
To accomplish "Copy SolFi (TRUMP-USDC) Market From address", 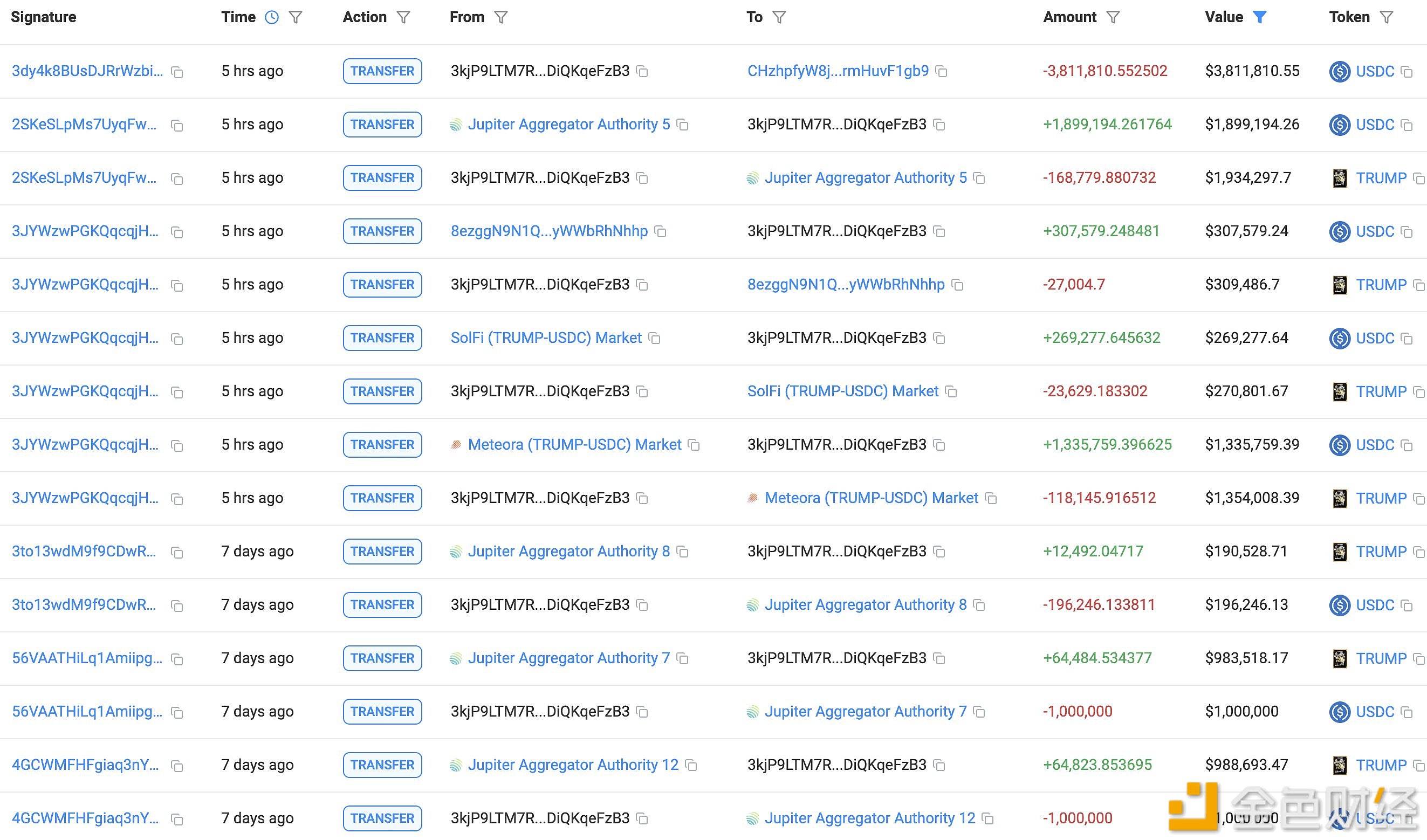I will 654,339.
